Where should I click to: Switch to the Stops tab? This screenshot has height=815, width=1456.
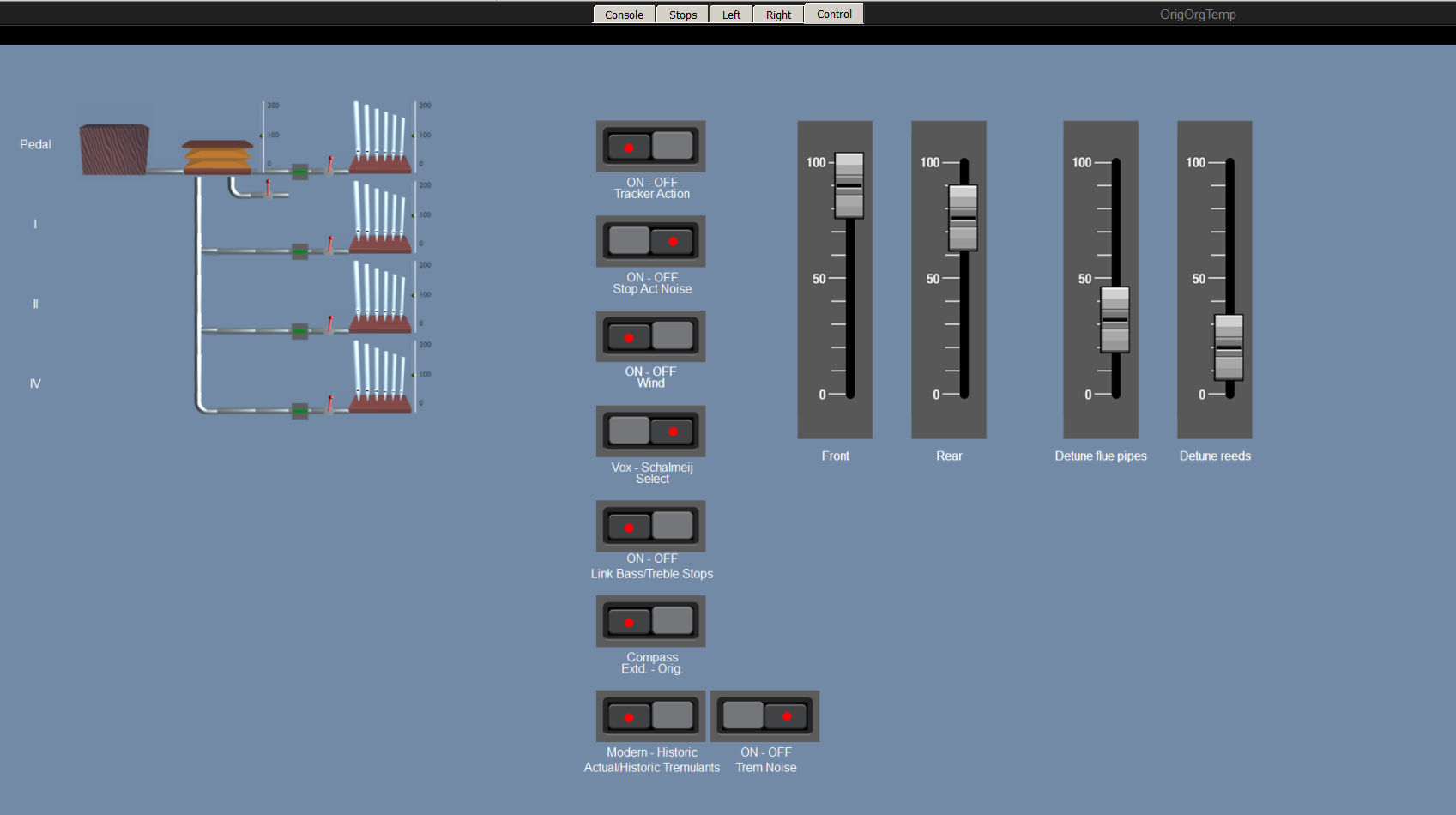click(x=683, y=15)
